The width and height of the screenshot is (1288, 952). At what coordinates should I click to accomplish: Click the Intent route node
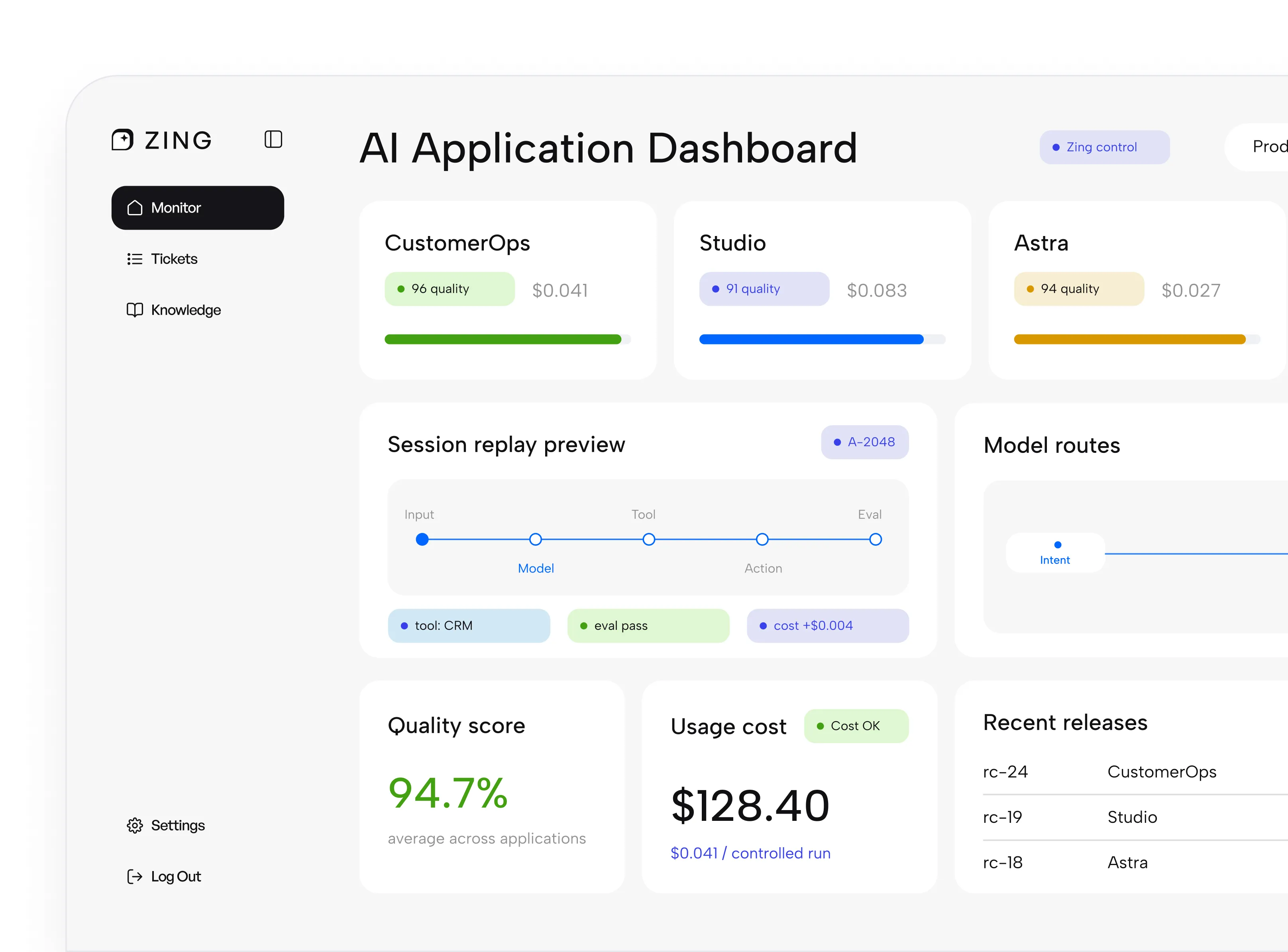click(1055, 553)
